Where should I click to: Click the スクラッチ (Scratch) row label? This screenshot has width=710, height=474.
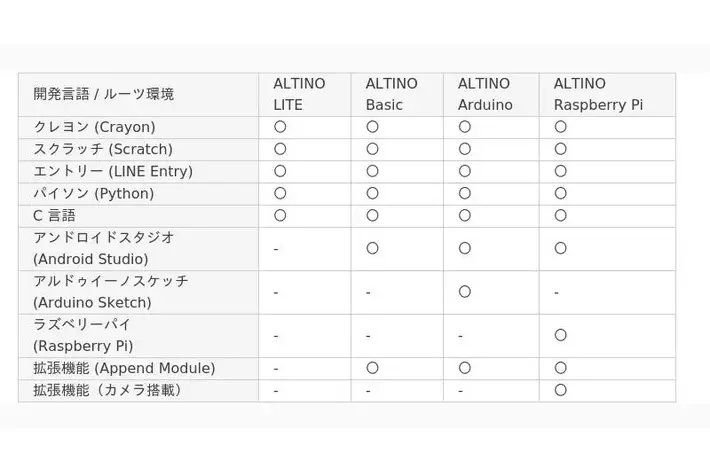coord(103,149)
